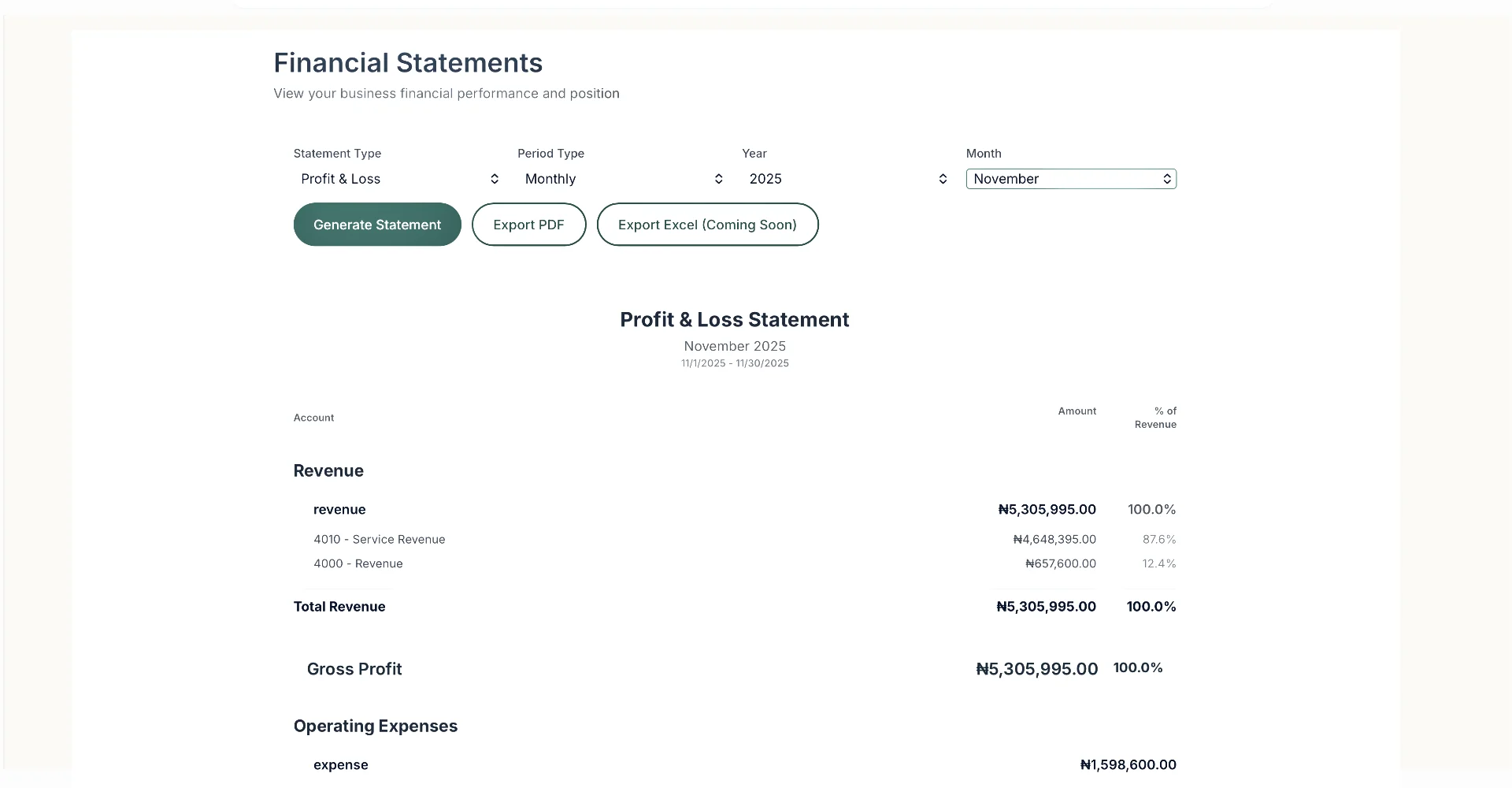The height and width of the screenshot is (788, 1512).
Task: Select the expense category row label
Action: [x=341, y=765]
